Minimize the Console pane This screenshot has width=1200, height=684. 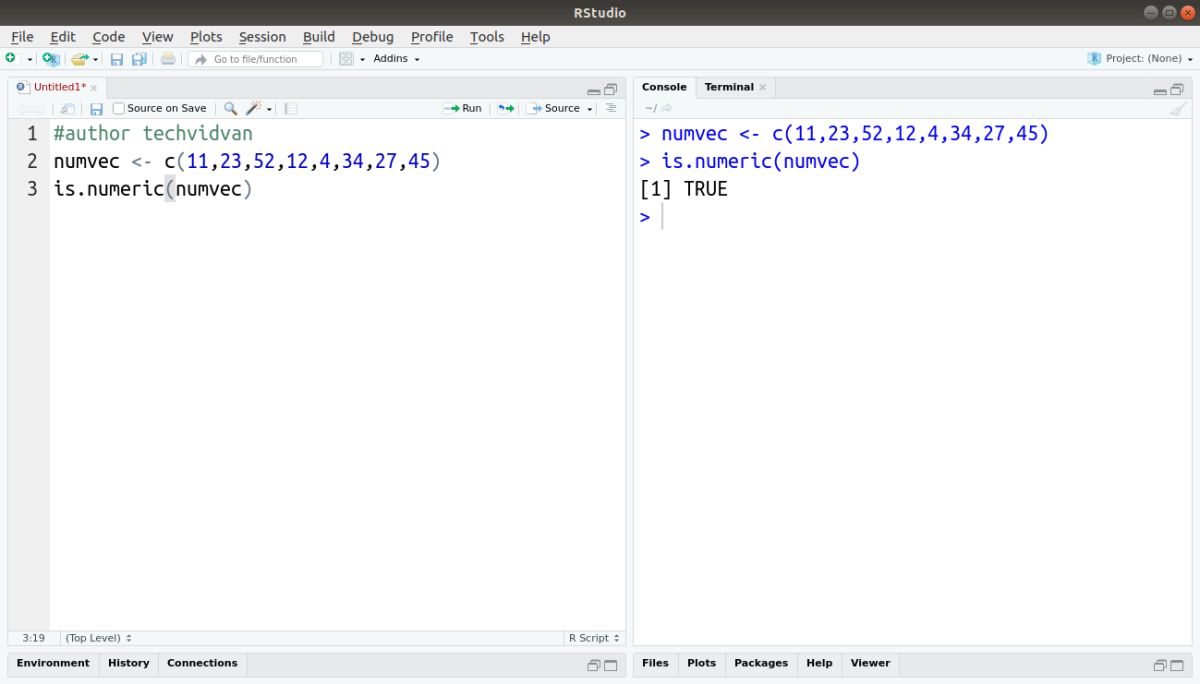(1160, 90)
